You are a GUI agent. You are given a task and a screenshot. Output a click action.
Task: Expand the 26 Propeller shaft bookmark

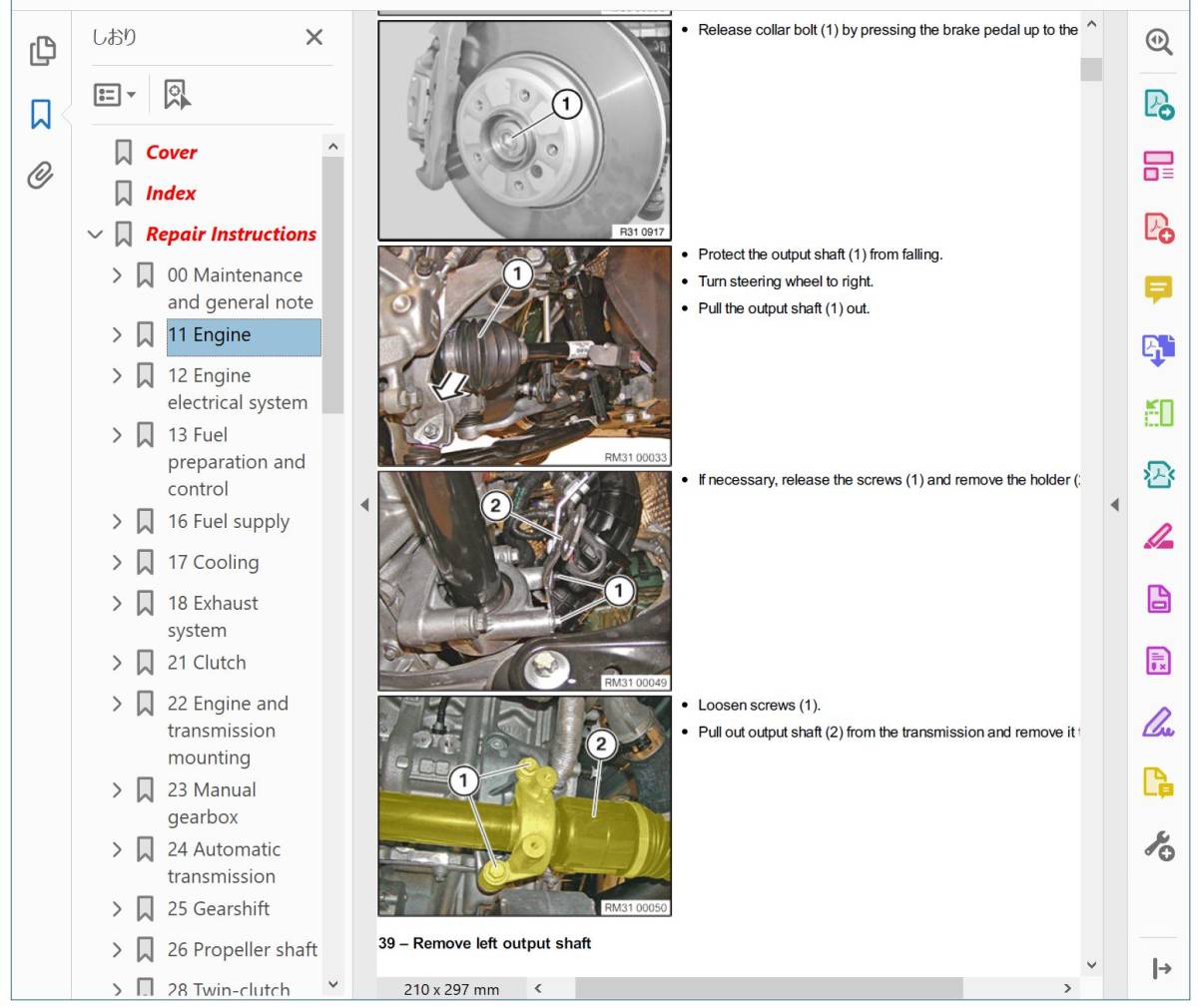pos(118,950)
